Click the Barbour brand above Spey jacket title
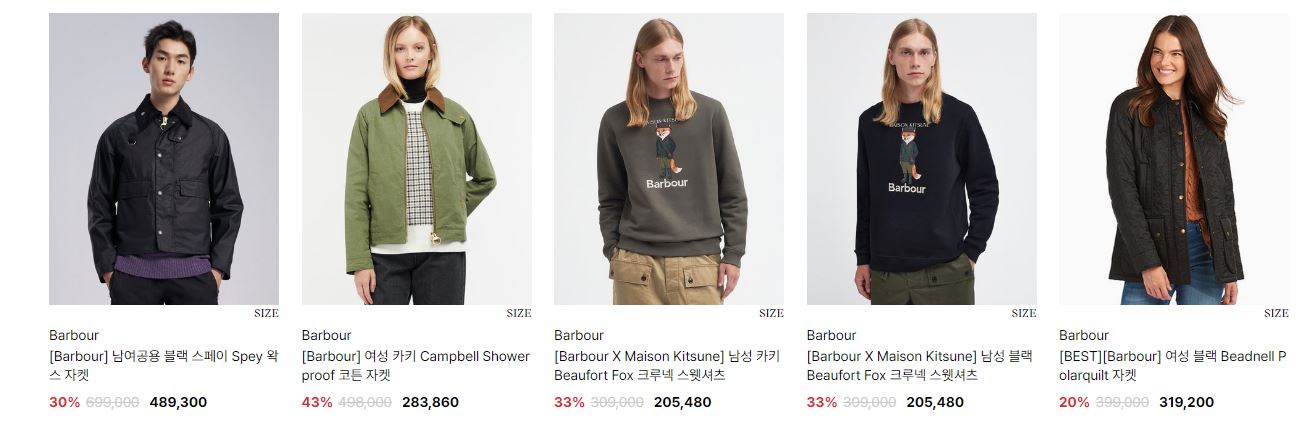 coord(74,335)
